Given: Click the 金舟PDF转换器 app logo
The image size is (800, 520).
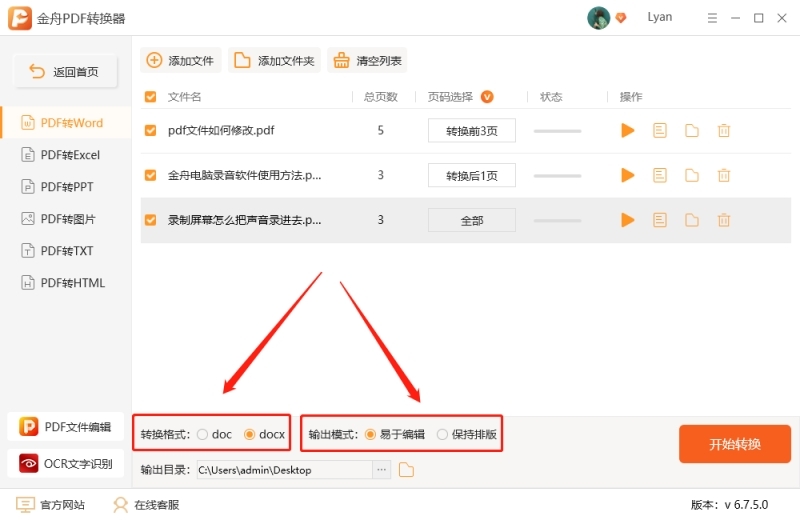Looking at the screenshot, I should pyautogui.click(x=20, y=18).
